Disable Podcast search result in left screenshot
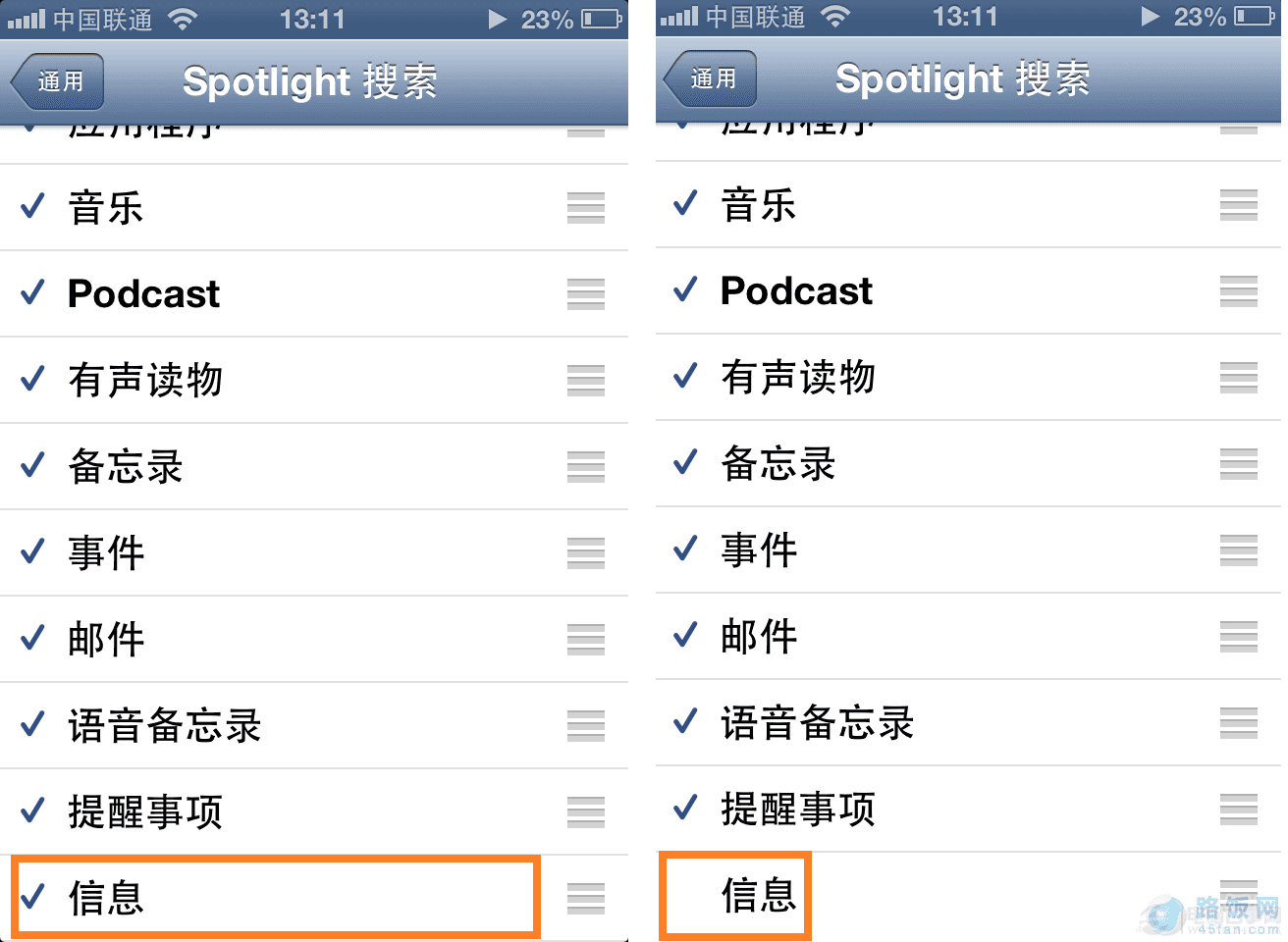The height and width of the screenshot is (942, 1288). (x=33, y=293)
